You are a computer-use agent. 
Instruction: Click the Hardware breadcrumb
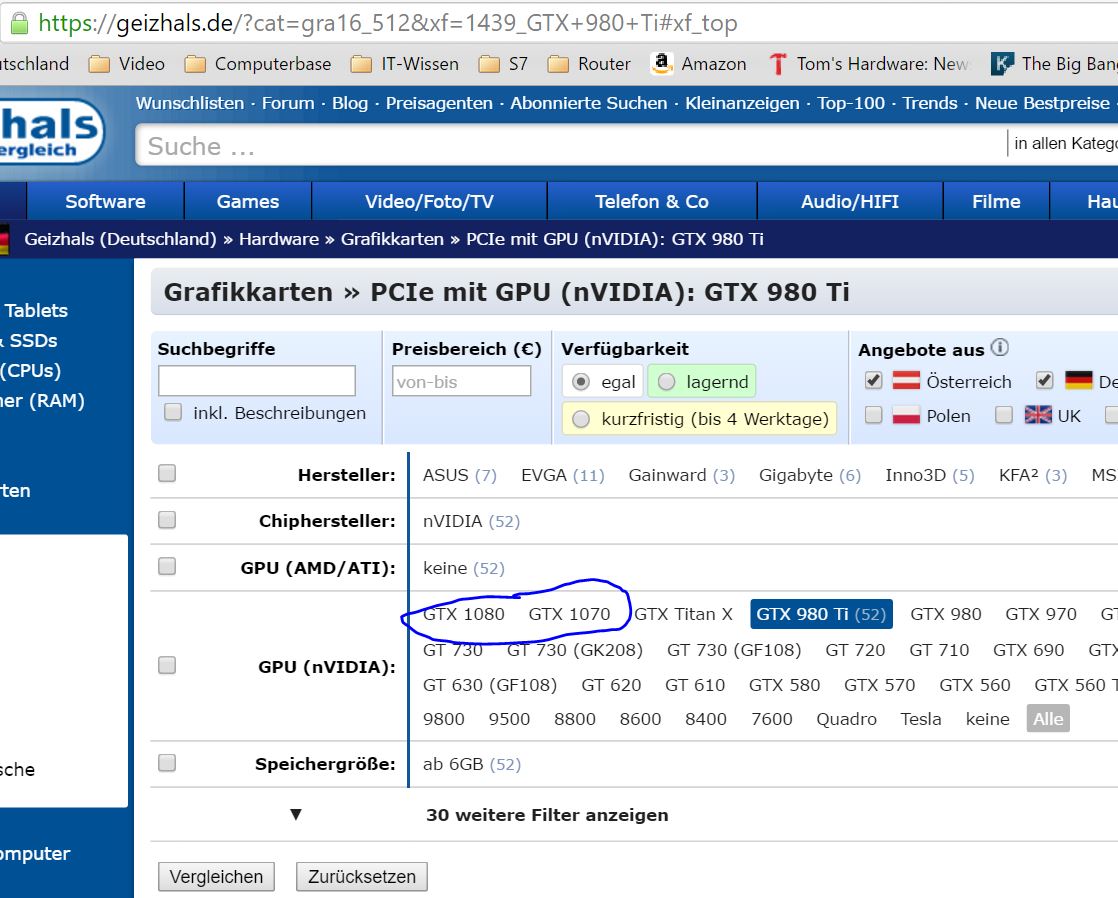[279, 239]
